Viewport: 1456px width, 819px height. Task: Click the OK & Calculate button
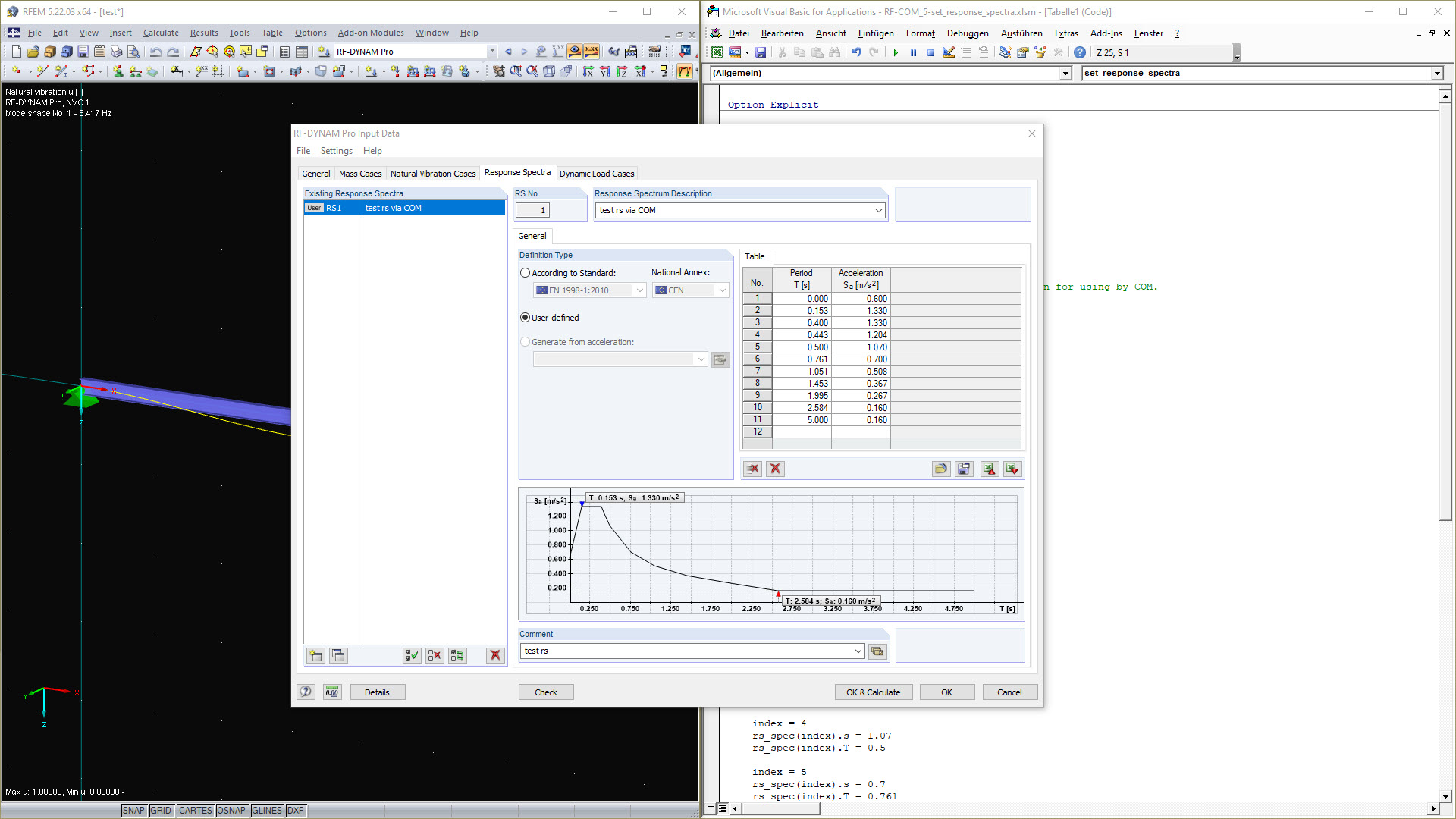[x=873, y=692]
